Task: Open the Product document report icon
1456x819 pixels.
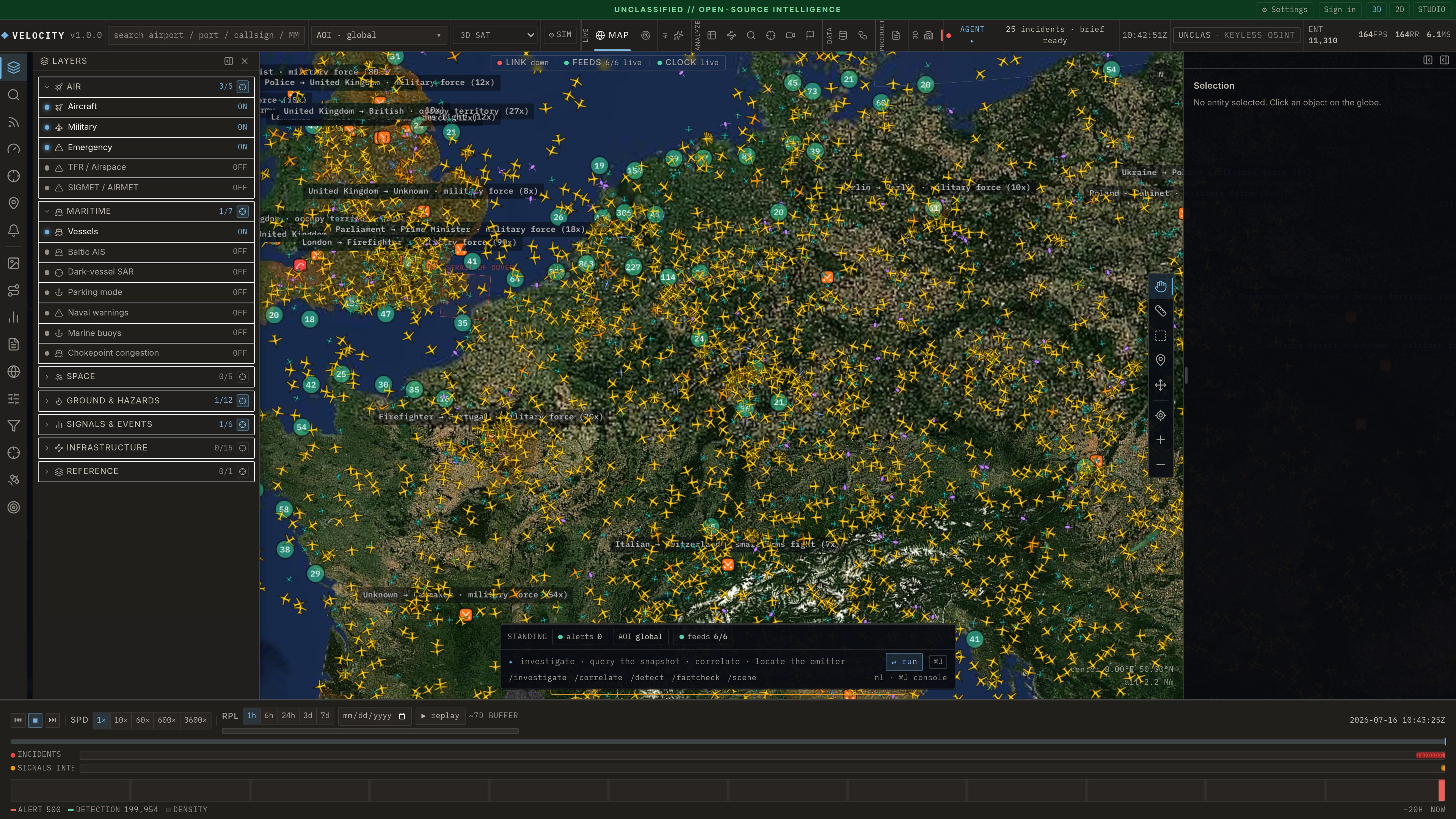Action: pos(896,35)
